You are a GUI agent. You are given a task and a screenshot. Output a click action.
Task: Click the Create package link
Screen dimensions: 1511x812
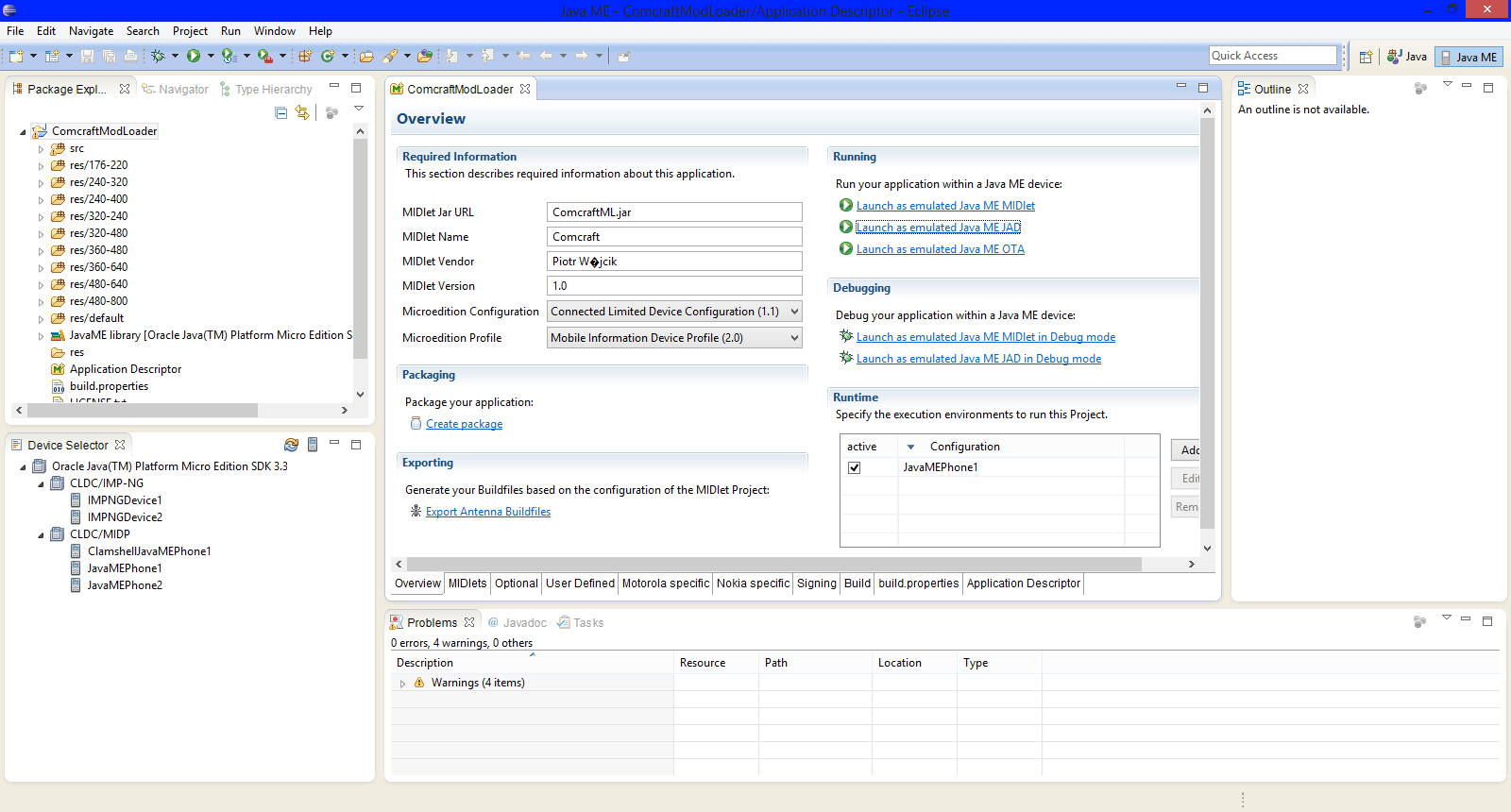click(x=464, y=425)
